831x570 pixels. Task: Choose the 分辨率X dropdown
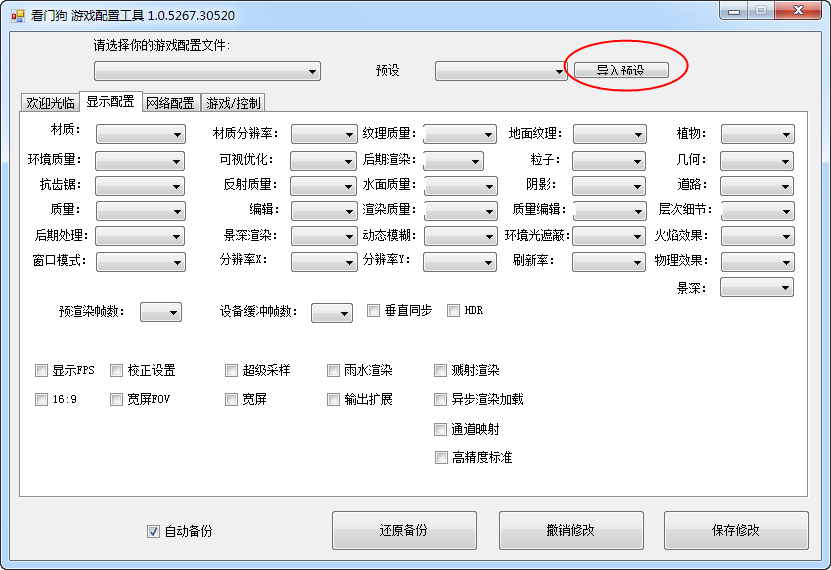pos(324,262)
